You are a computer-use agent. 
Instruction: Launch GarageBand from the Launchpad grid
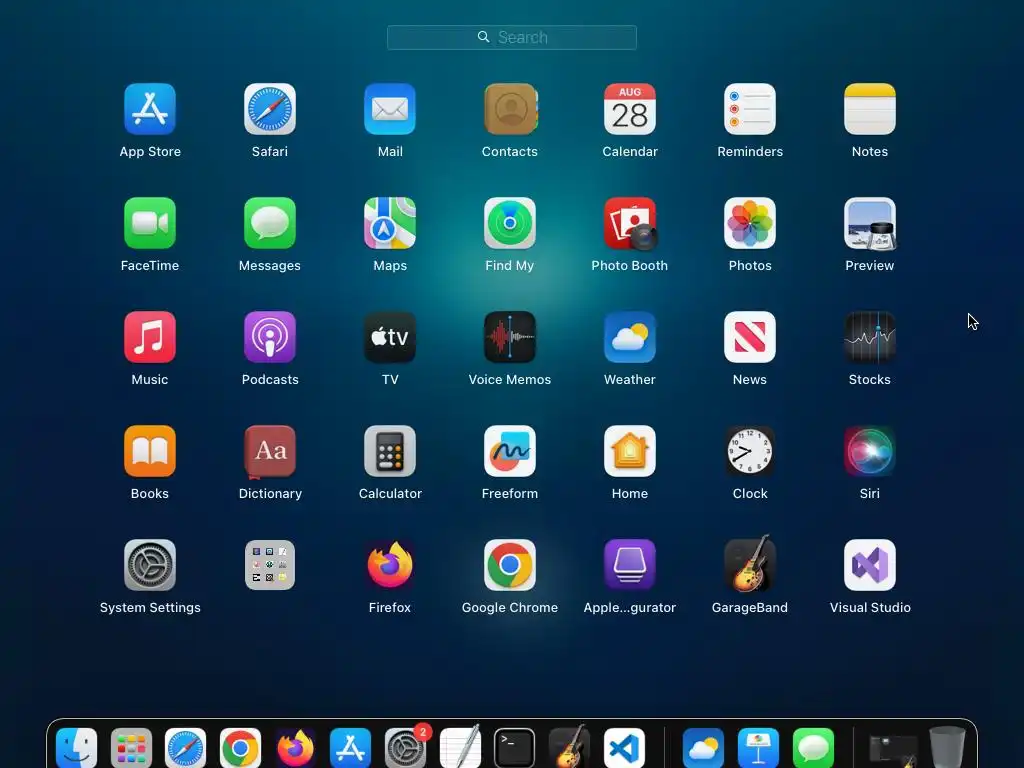click(750, 564)
